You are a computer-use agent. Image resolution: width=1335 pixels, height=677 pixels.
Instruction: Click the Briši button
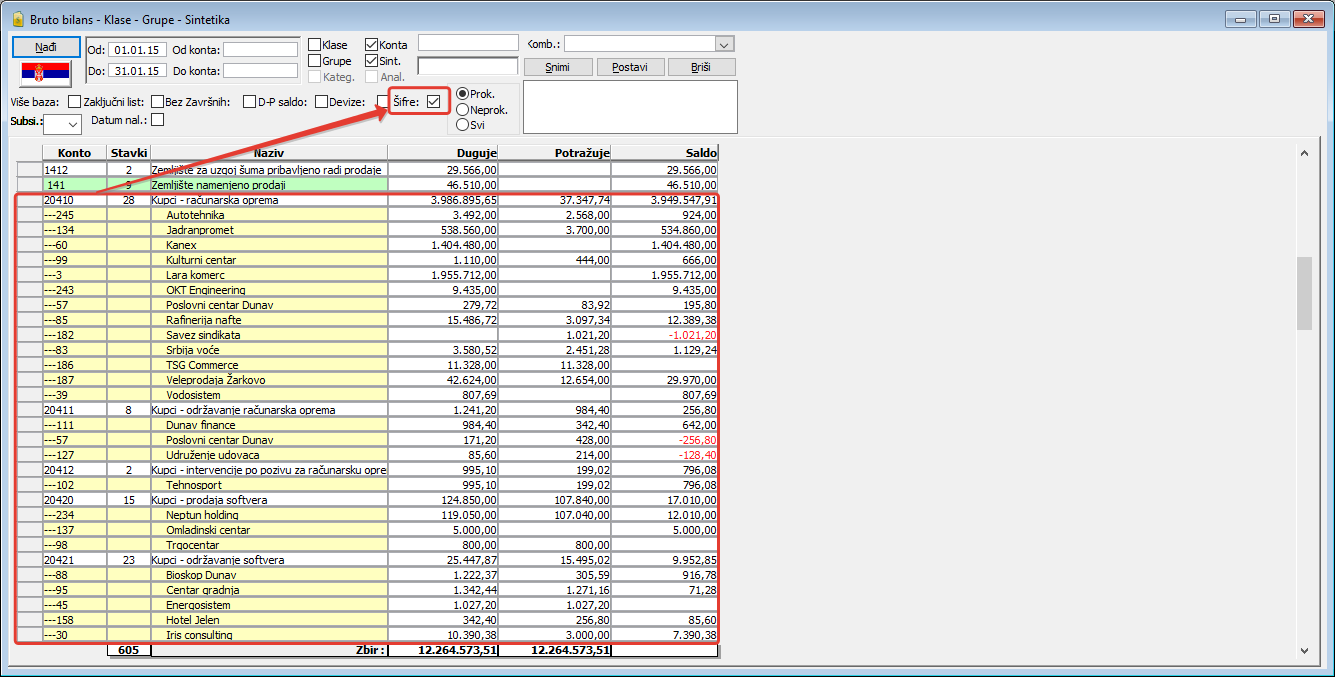coord(701,67)
